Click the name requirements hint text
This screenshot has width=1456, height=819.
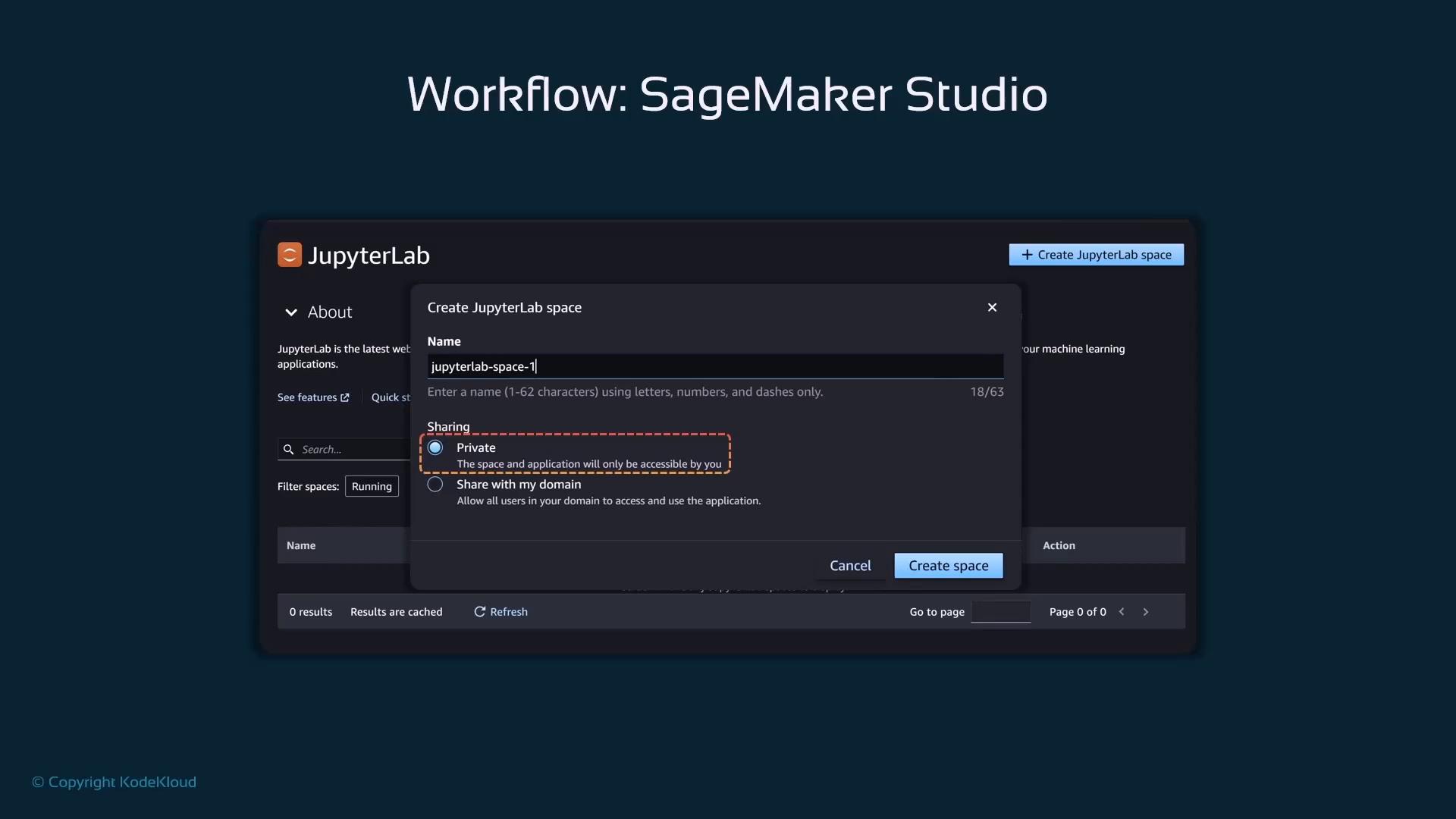(625, 392)
